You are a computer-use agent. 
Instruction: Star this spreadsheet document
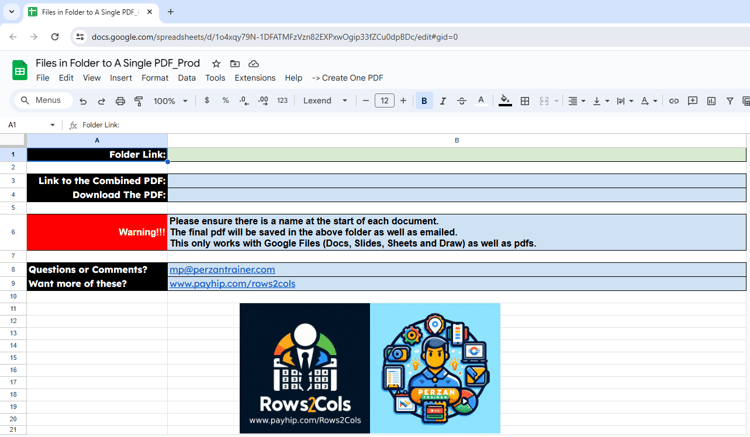(216, 64)
